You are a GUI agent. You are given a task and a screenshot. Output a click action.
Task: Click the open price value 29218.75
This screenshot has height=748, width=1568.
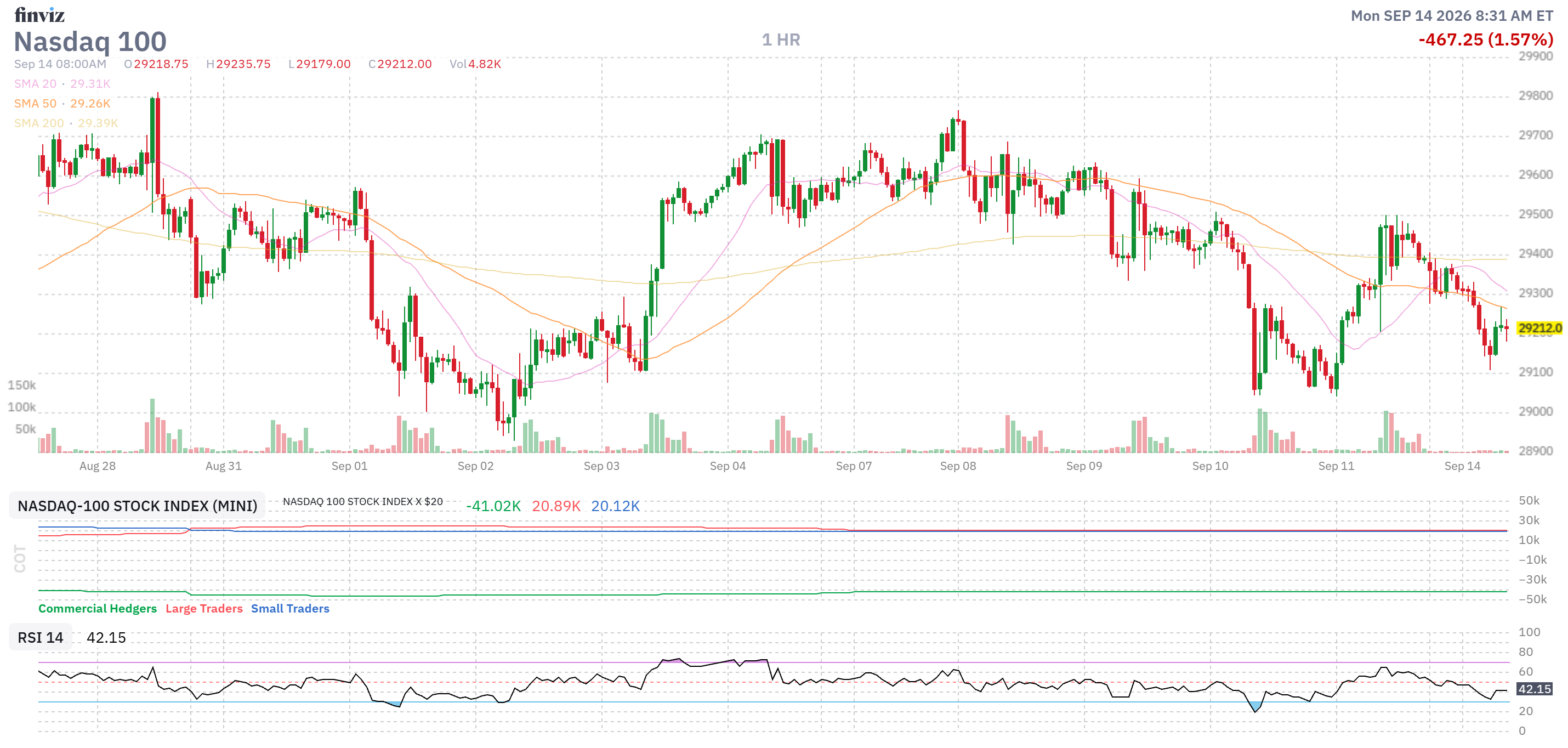[161, 64]
